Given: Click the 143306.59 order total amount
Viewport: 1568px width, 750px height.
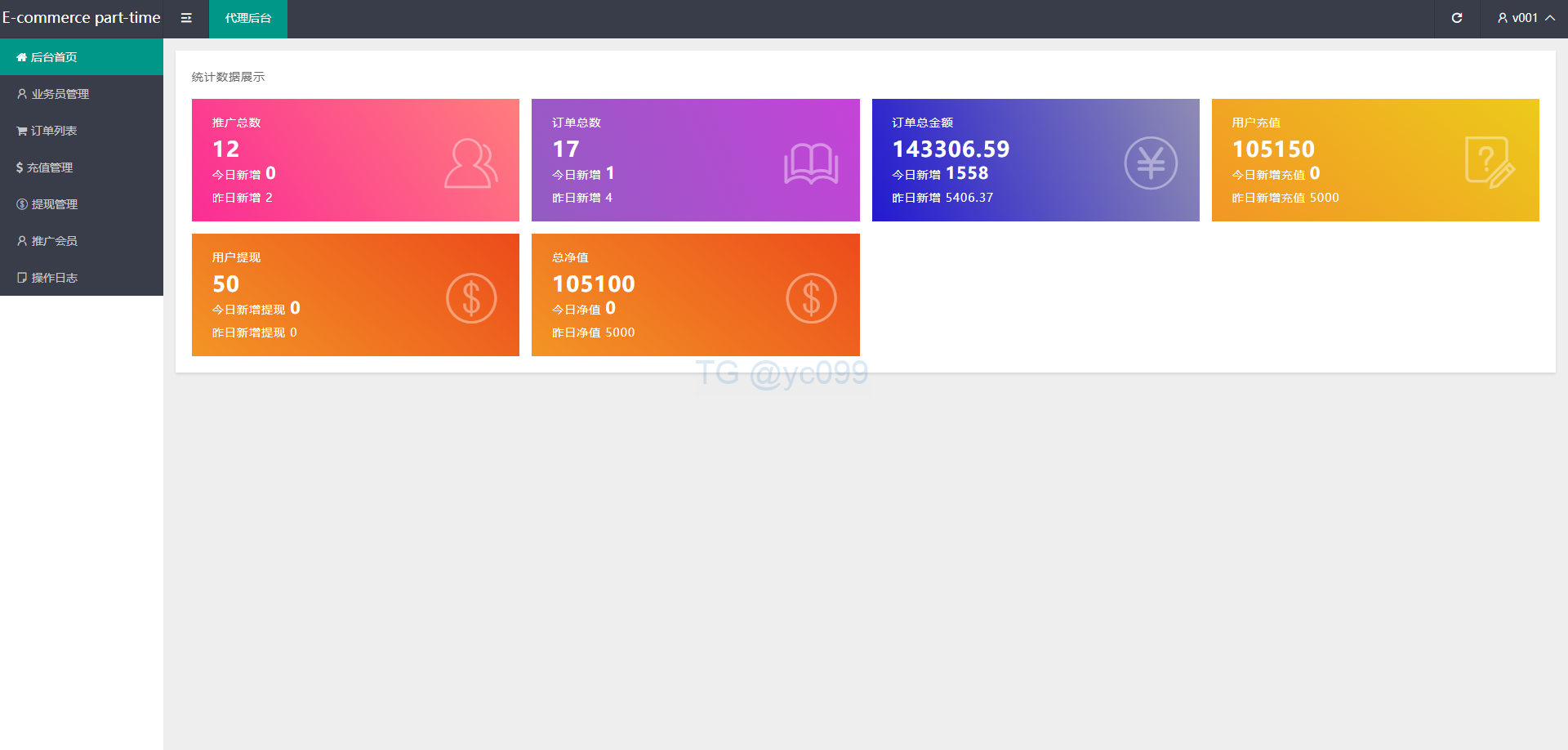Looking at the screenshot, I should point(951,150).
